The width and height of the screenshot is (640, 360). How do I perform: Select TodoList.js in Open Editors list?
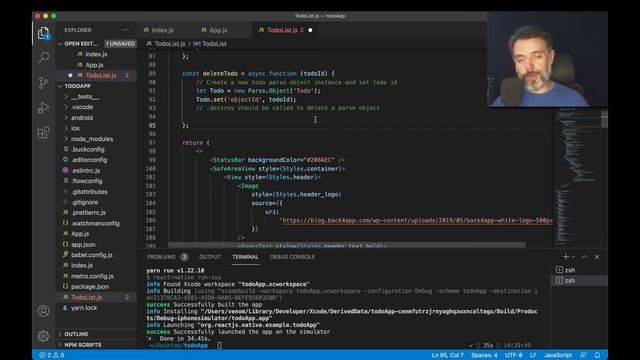coord(101,75)
